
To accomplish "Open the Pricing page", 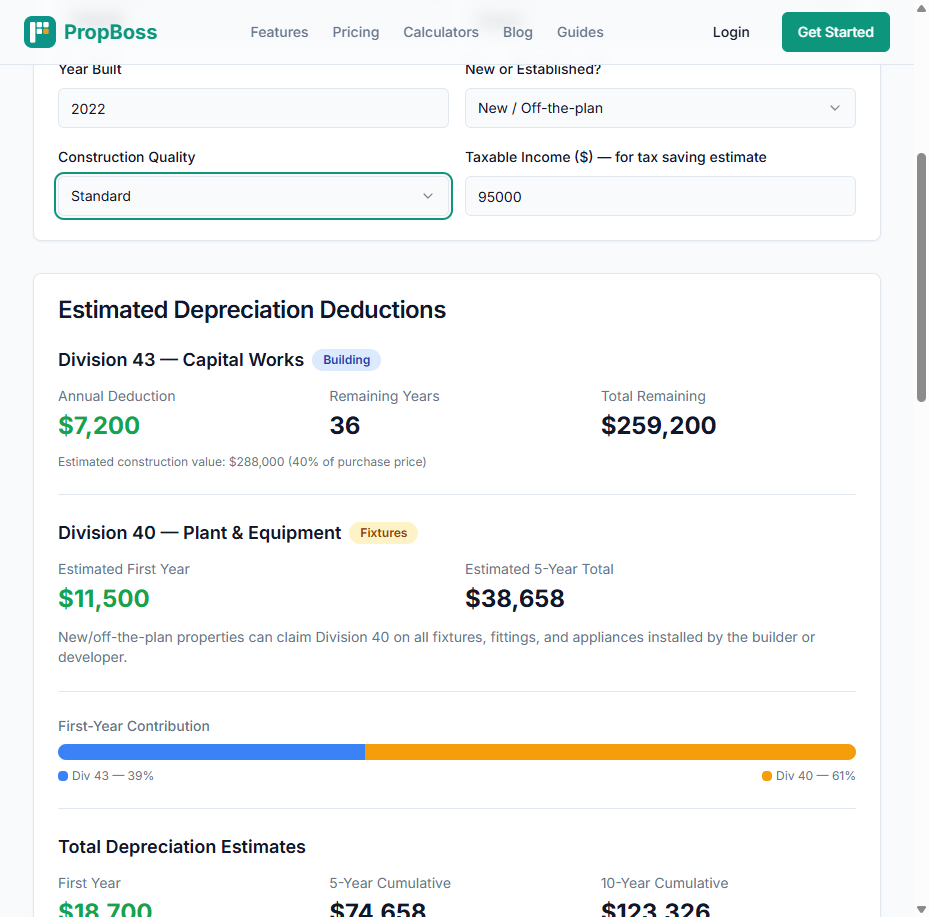I will [356, 31].
